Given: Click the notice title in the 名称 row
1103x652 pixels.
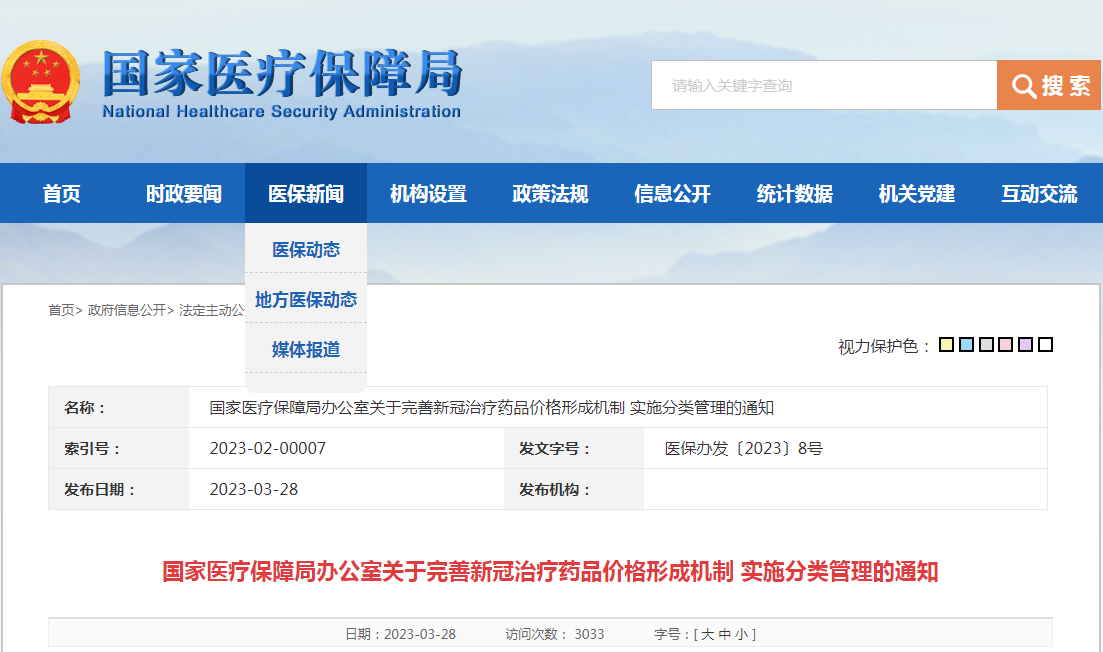Looking at the screenshot, I should (491, 407).
